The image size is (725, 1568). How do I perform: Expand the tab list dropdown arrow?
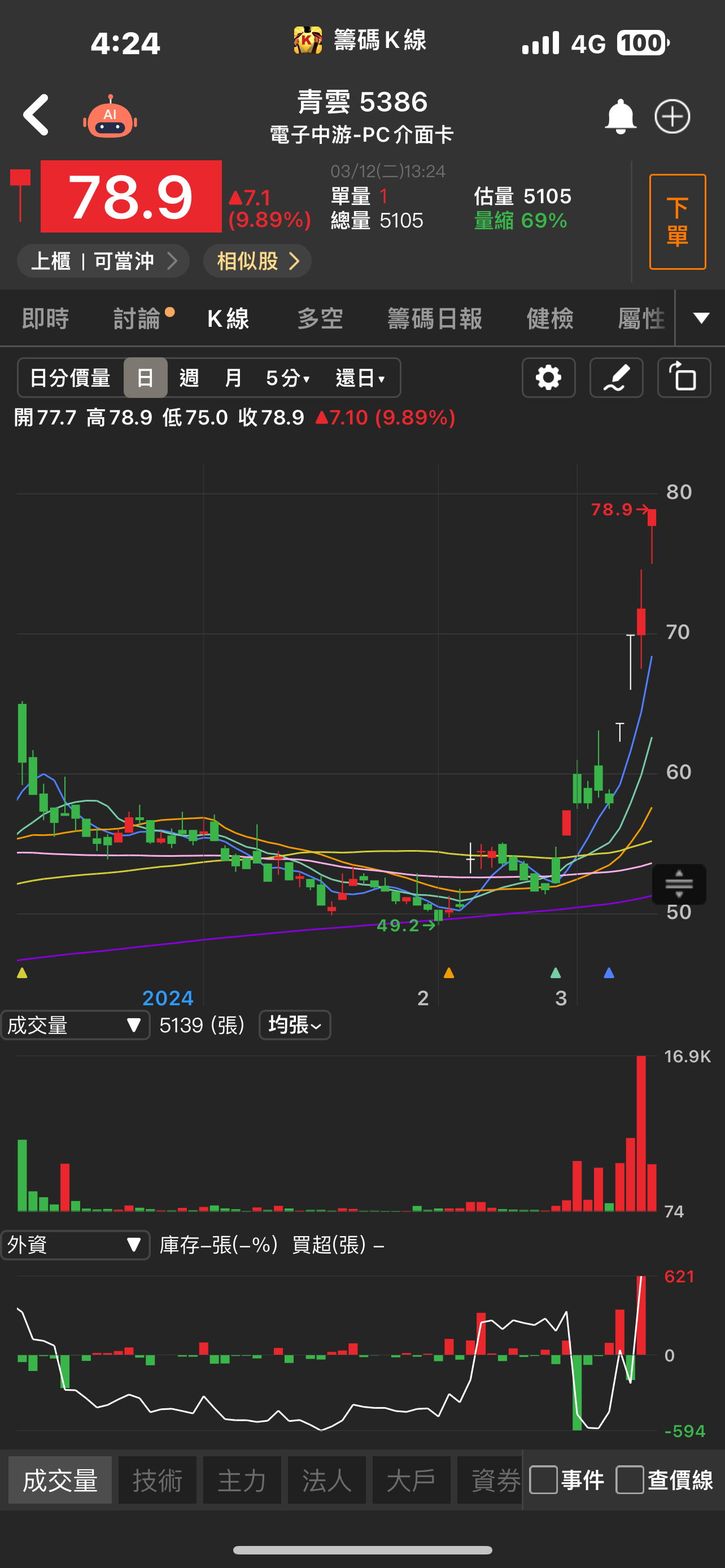click(x=701, y=318)
